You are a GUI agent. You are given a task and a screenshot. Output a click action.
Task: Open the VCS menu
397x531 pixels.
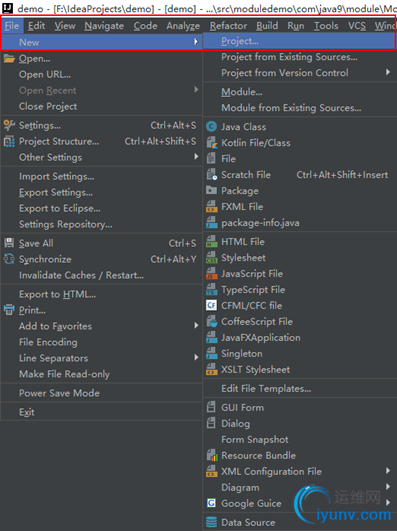[357, 26]
